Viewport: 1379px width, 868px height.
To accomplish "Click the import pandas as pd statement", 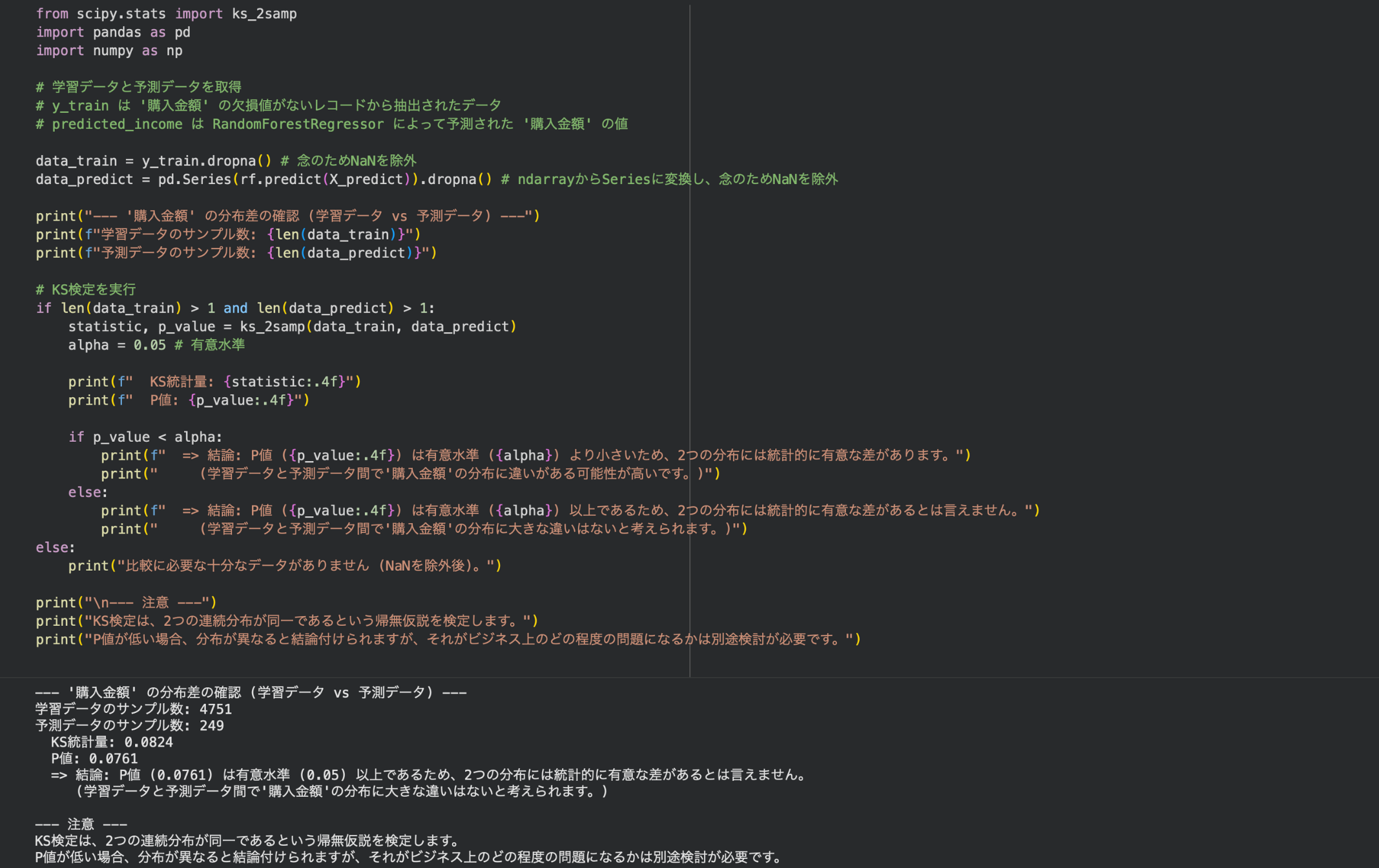I will (x=113, y=32).
